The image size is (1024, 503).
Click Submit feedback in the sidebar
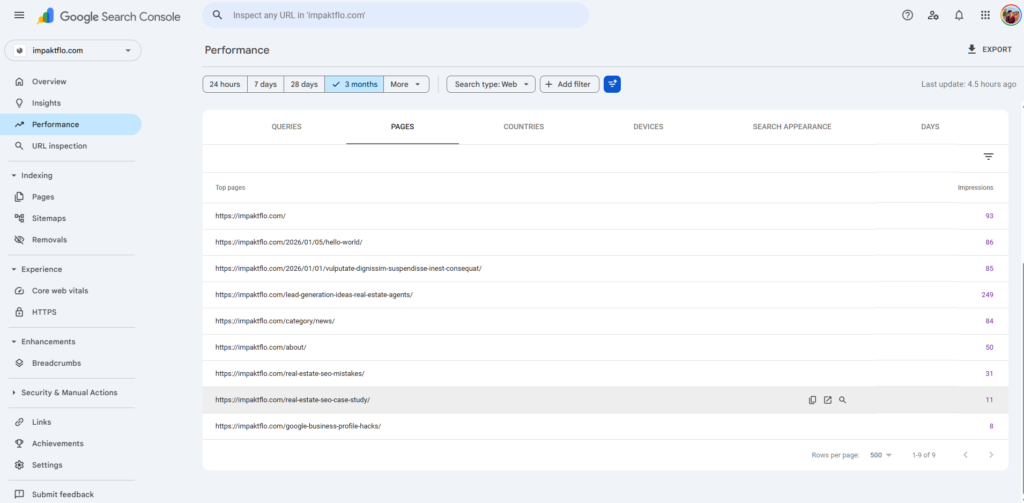point(71,495)
